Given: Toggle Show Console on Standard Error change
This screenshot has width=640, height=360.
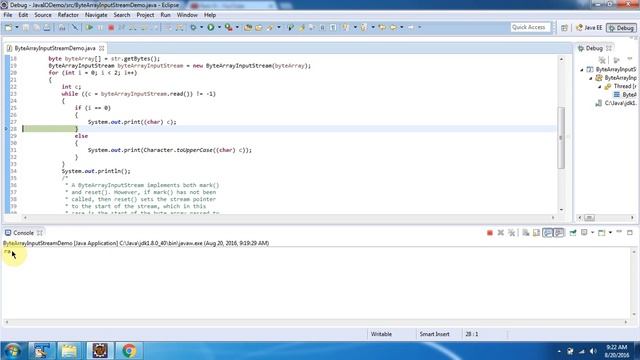Looking at the screenshot, I should coord(559,233).
